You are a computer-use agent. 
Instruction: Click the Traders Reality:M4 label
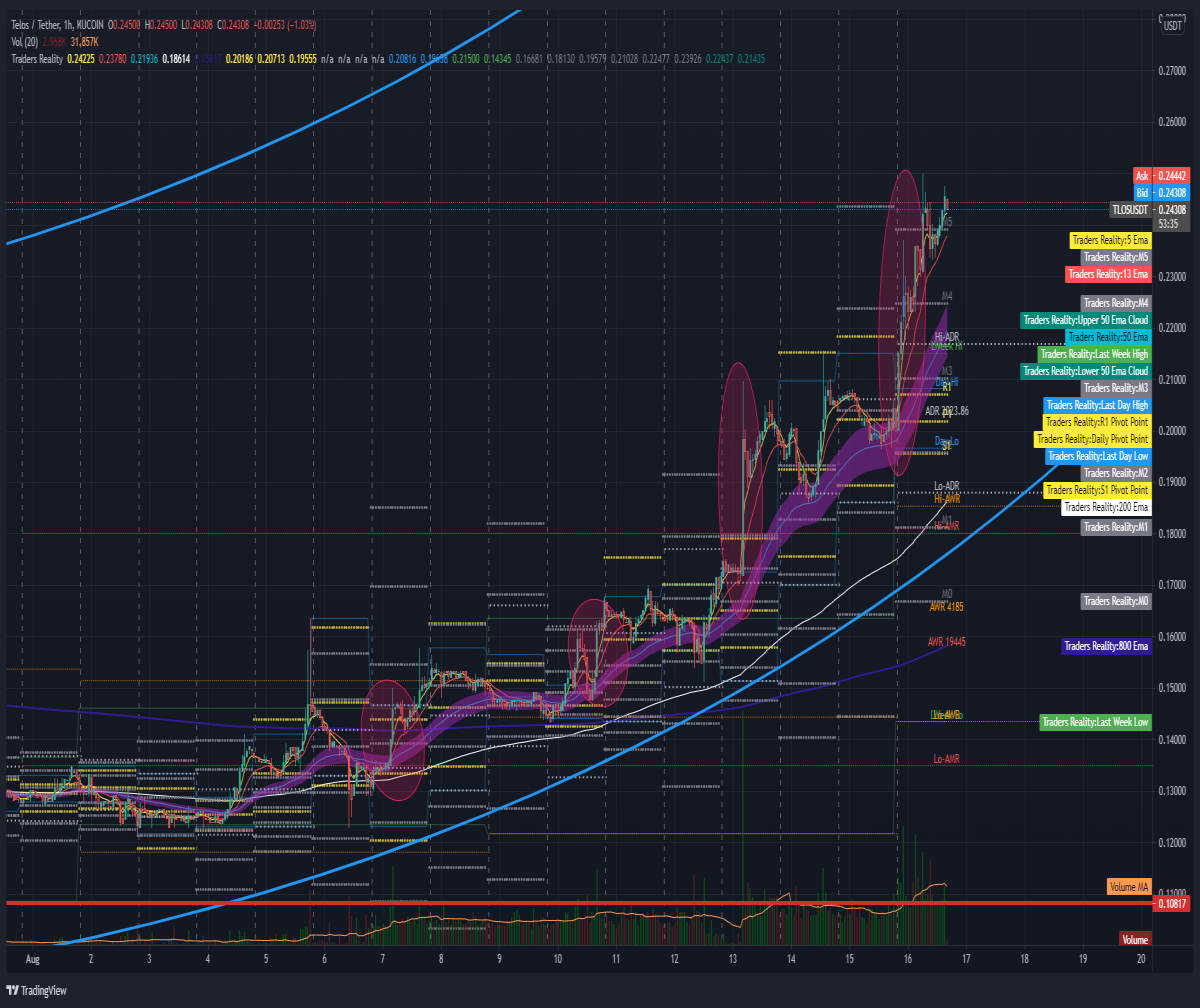1117,303
